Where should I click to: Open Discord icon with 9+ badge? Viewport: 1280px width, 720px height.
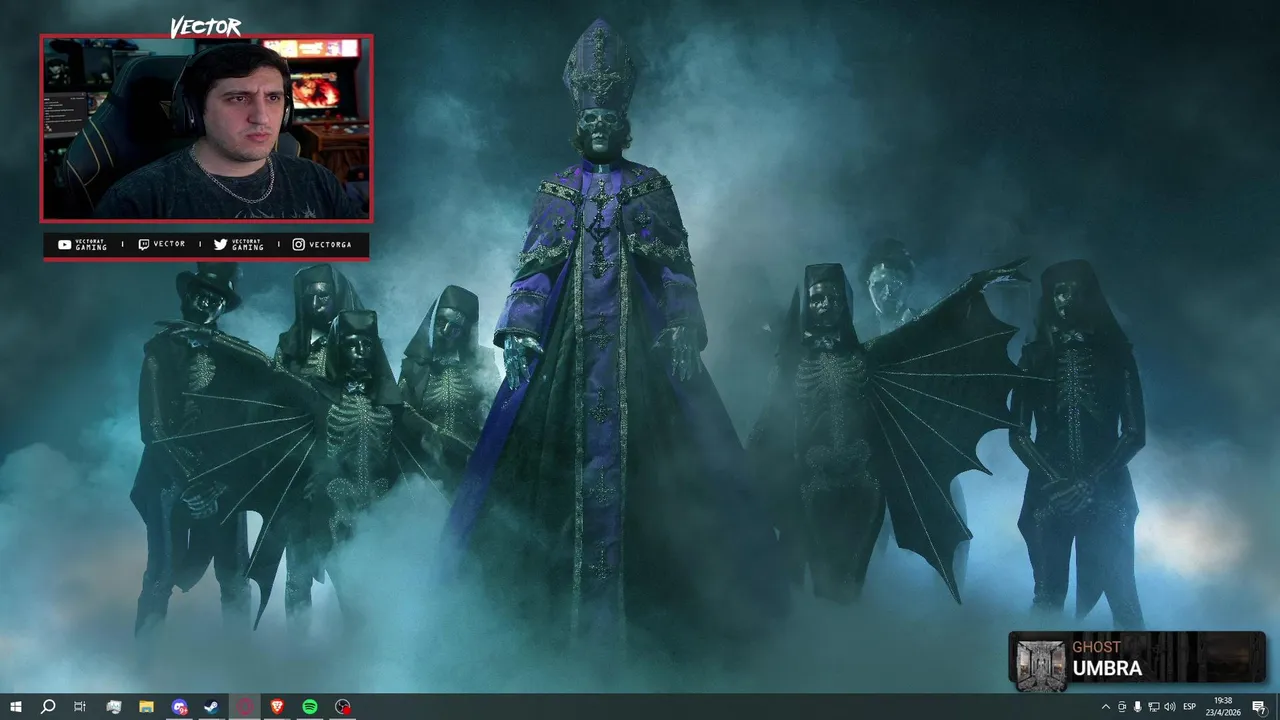pos(179,707)
